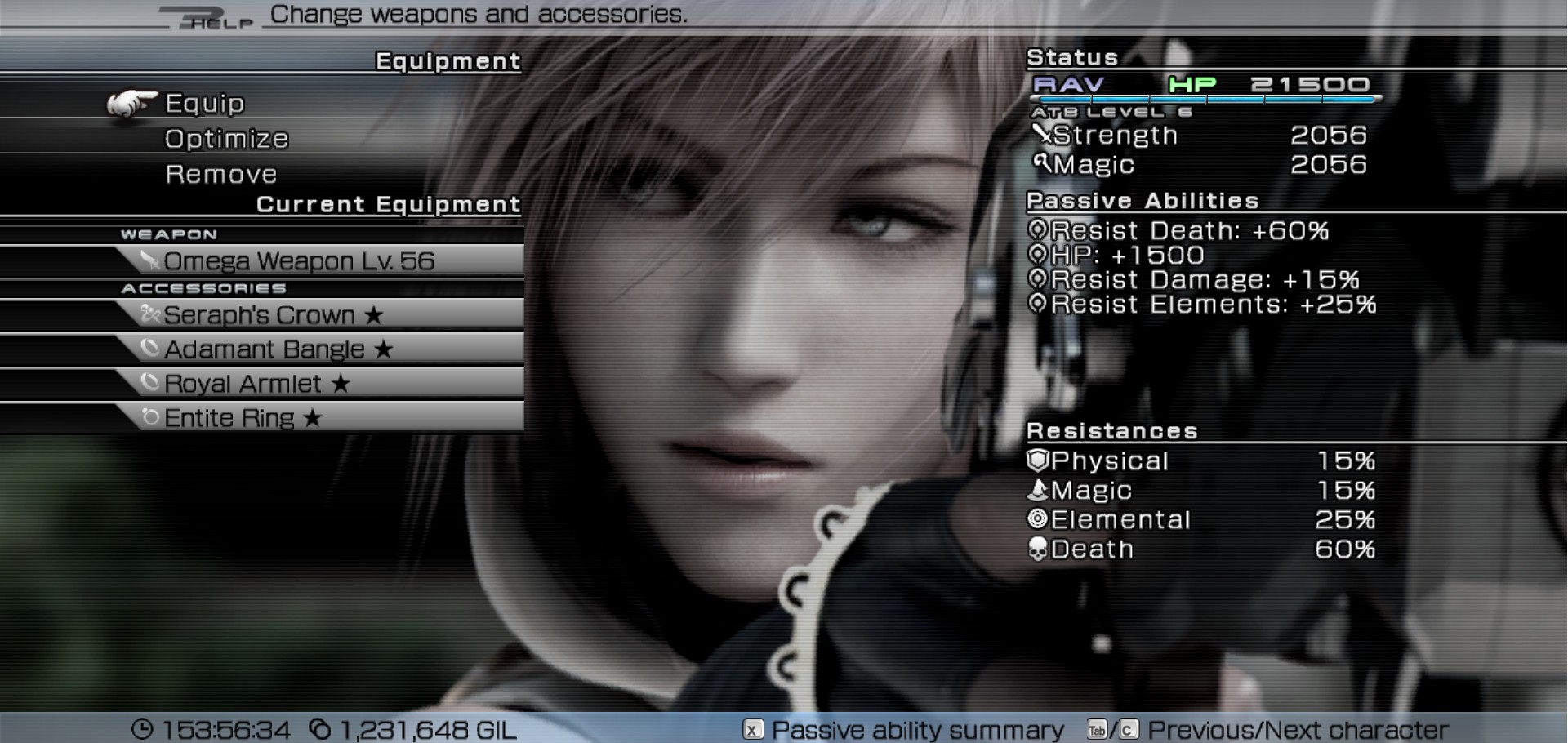
Task: Click Resist Damage: +15% text
Action: (1205, 279)
